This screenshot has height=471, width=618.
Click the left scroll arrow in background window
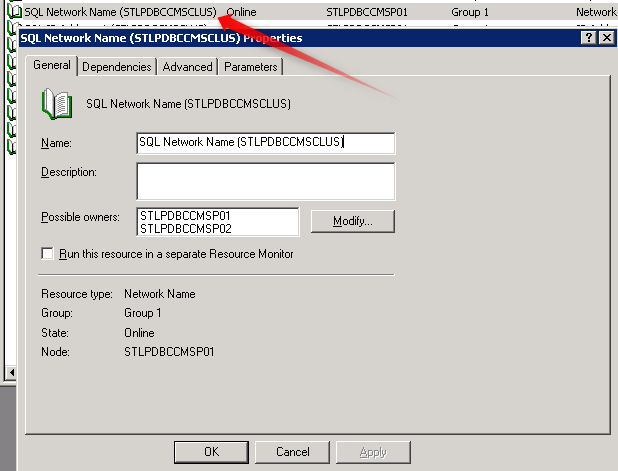click(x=11, y=372)
